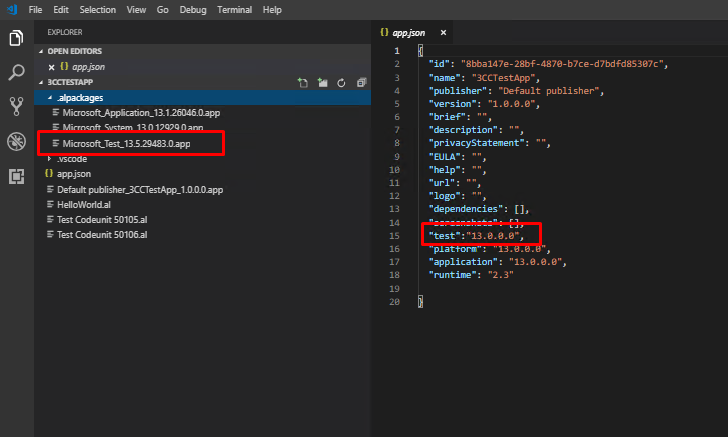Click line number 18 in gutter
Viewport: 728px width, 437px height.
[394, 275]
